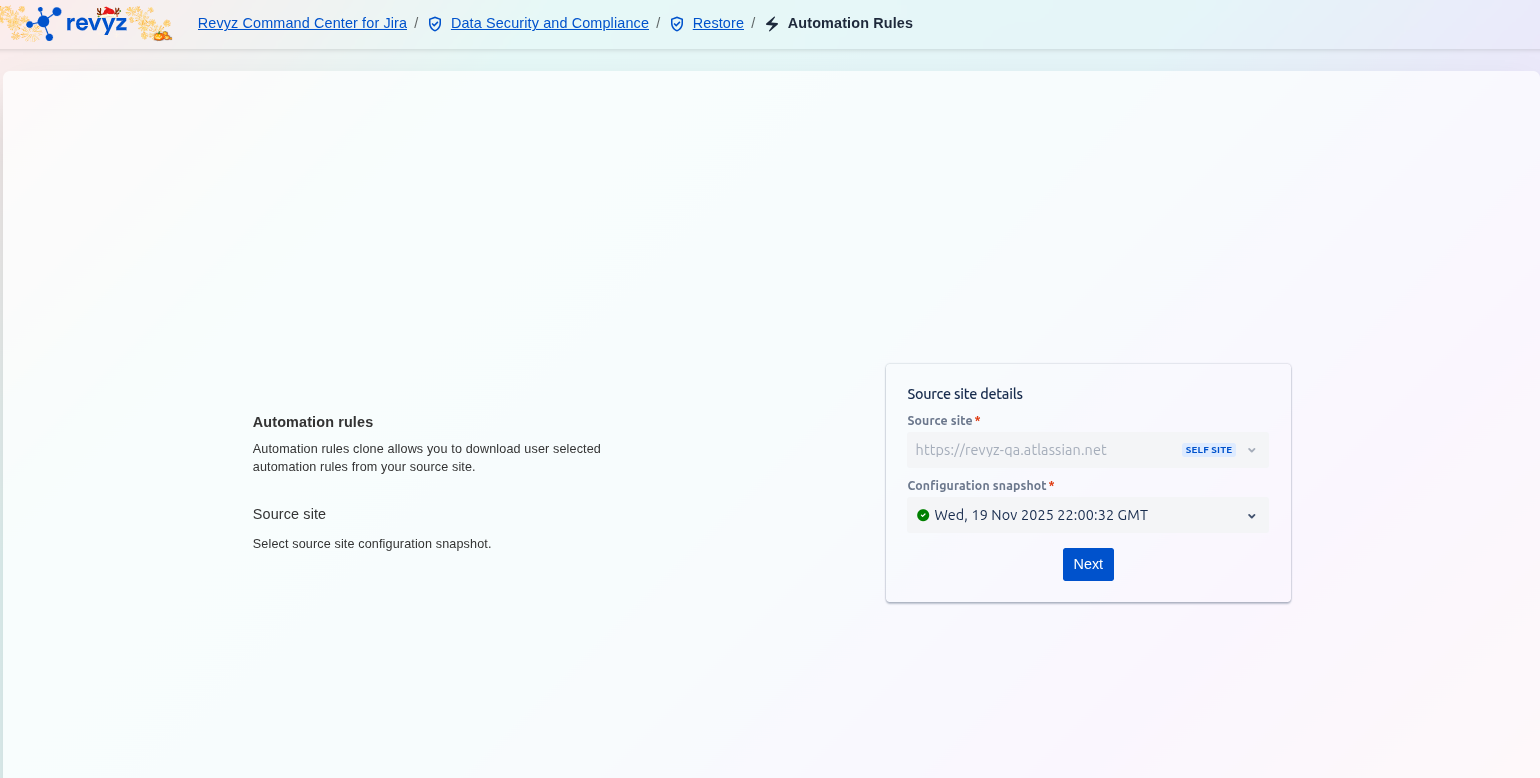The image size is (1540, 778).
Task: Click the revyz-qa.atlassian.net source site field
Action: [1010, 450]
